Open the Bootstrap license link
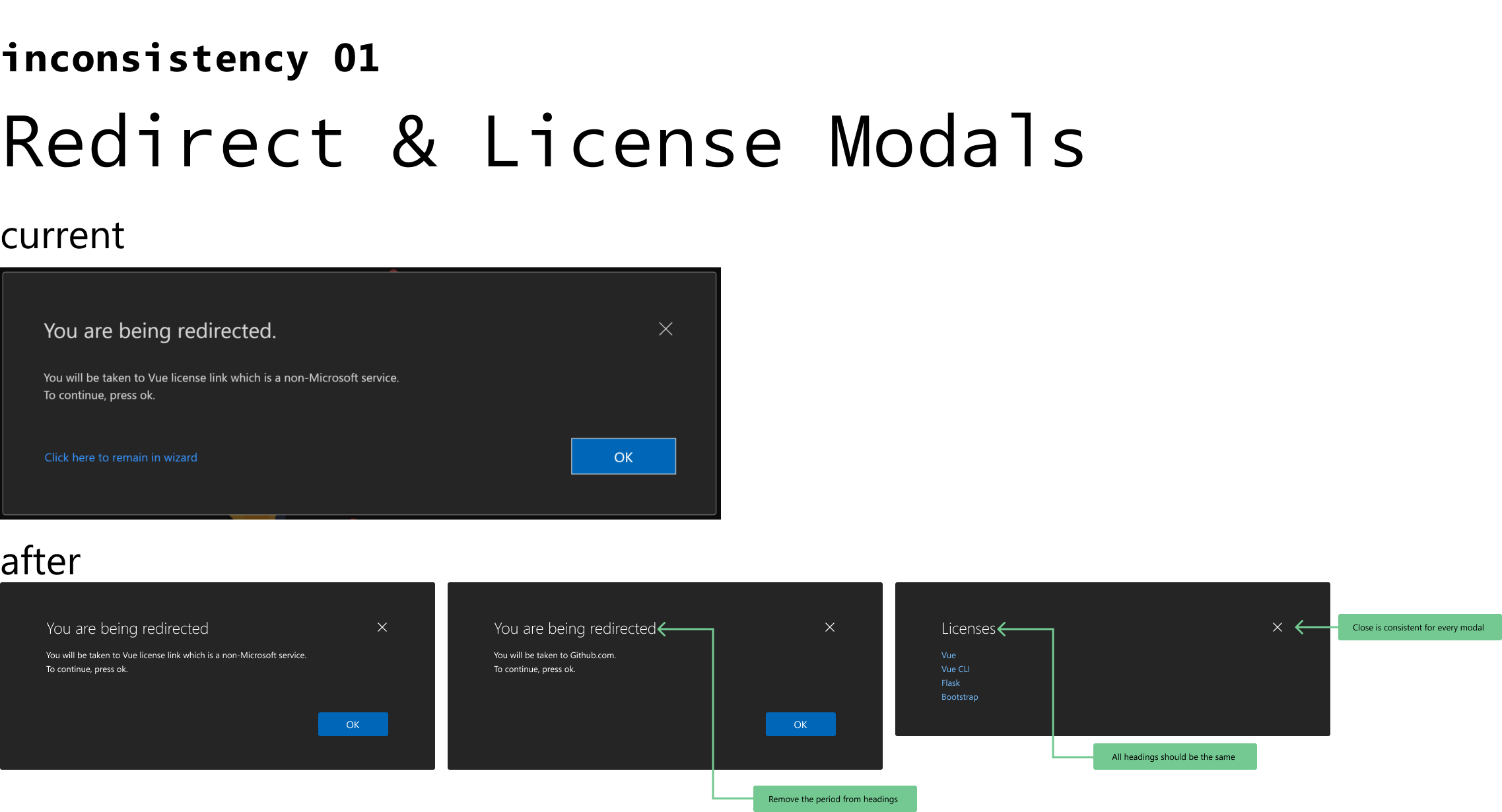This screenshot has height=812, width=1502. tap(959, 696)
